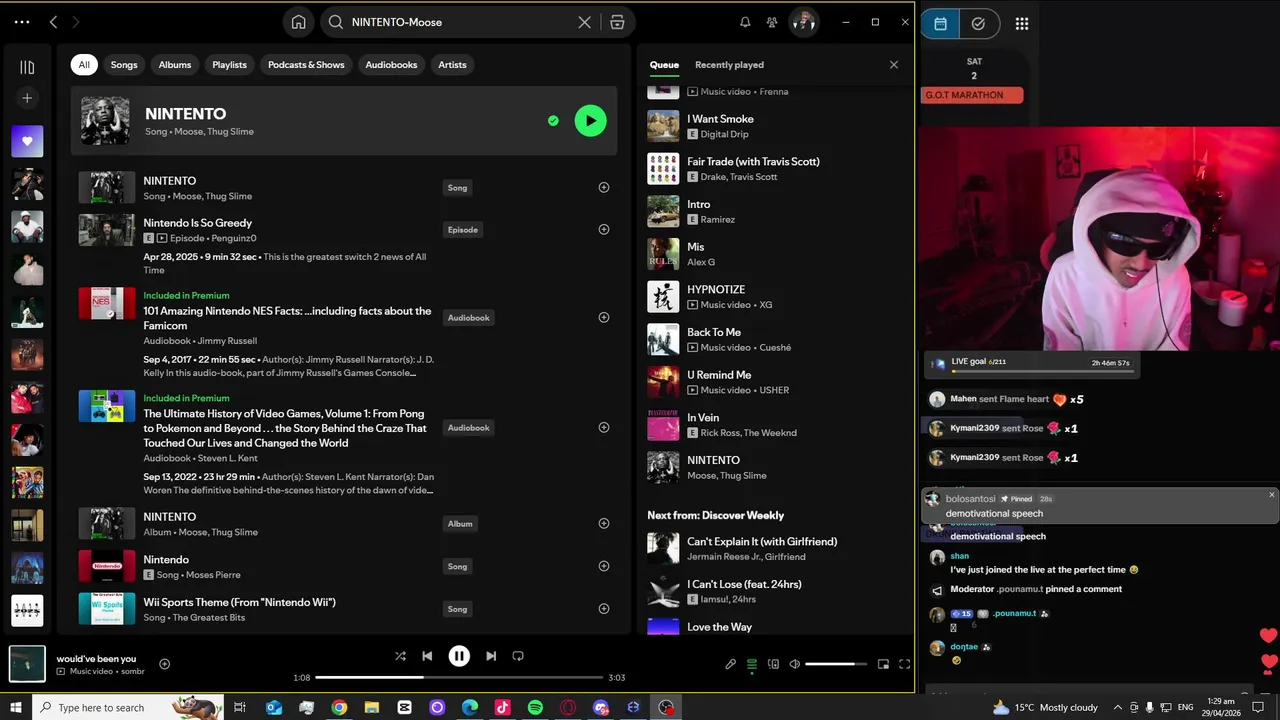1280x720 pixels.
Task: Filter results by Playlists
Action: 229,65
